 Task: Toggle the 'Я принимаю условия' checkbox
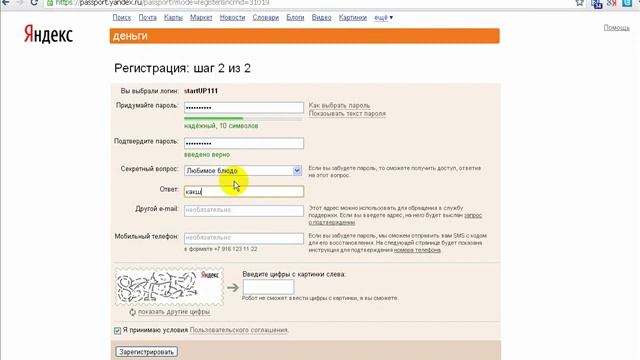(118, 331)
